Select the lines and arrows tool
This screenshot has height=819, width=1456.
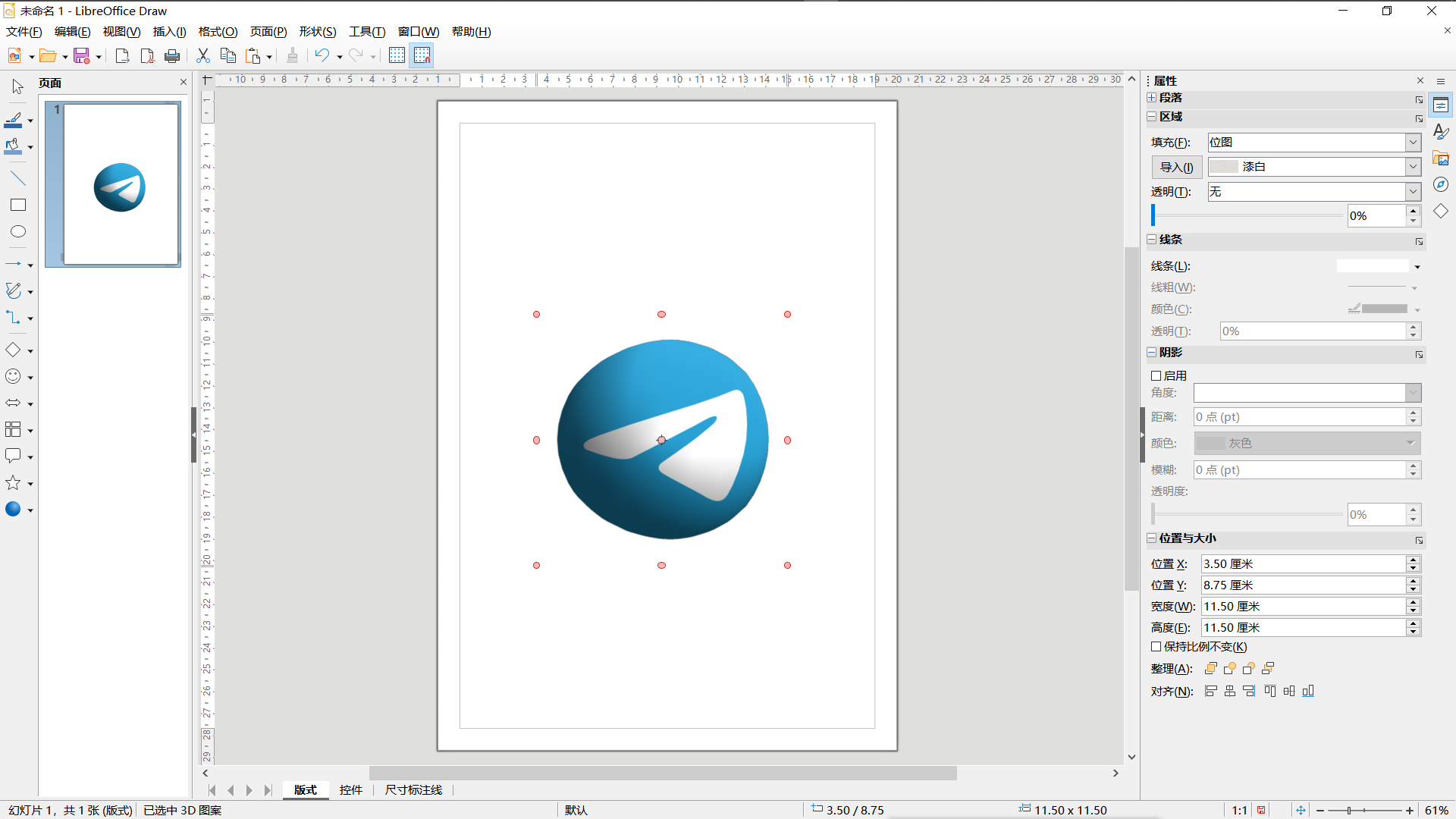tap(13, 264)
